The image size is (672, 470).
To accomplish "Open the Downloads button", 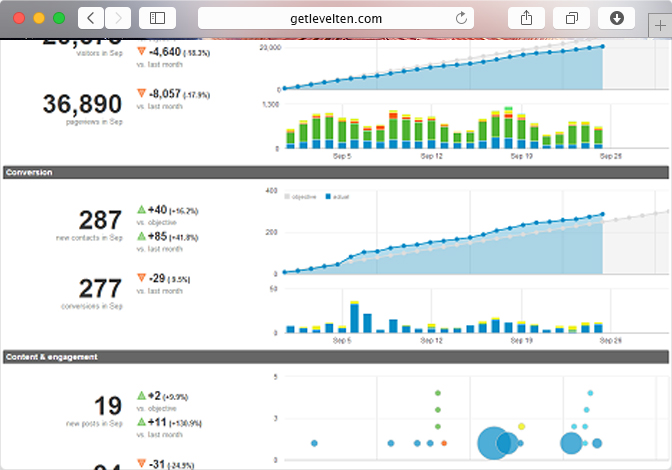I will (616, 18).
